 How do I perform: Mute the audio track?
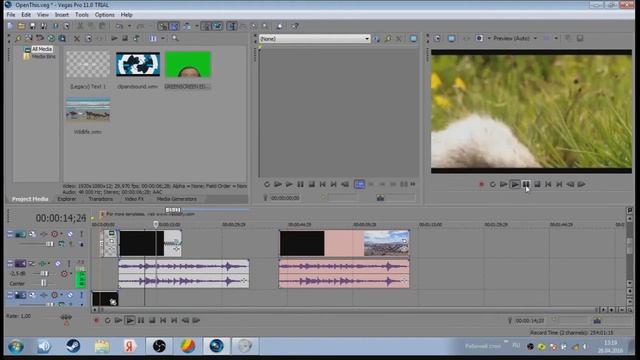click(x=58, y=263)
